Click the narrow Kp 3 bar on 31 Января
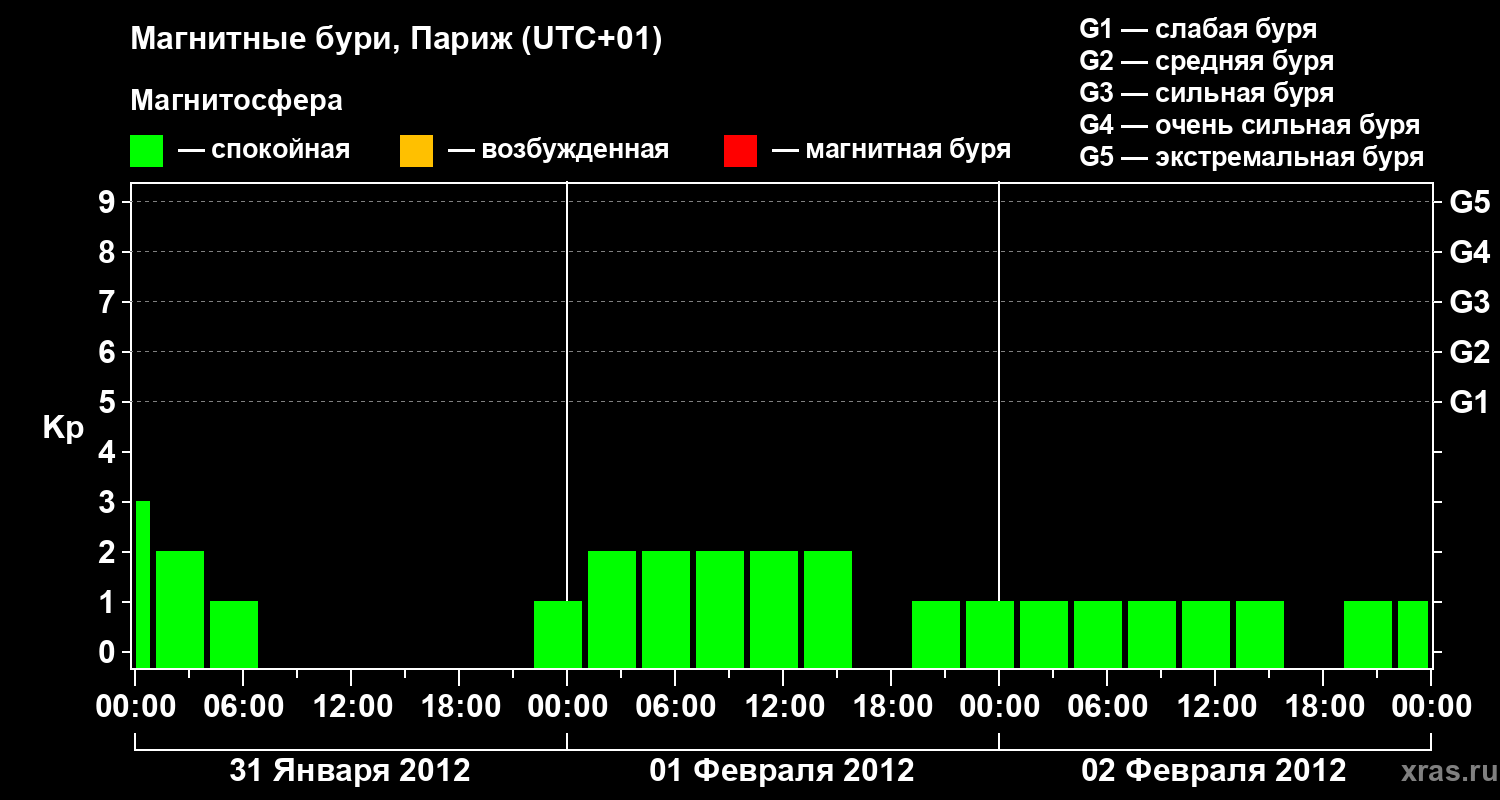 coord(143,584)
